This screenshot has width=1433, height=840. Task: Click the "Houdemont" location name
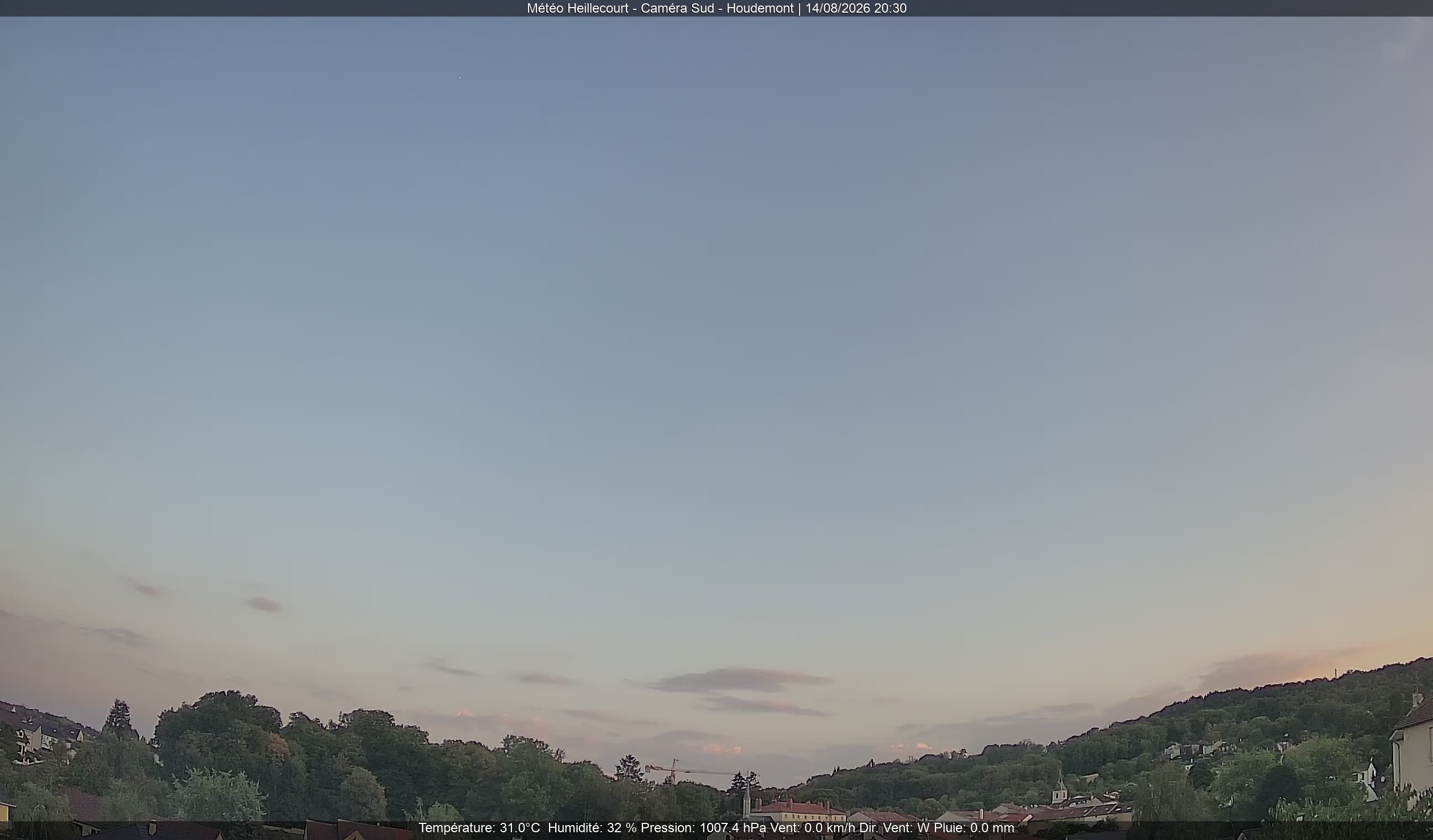(x=760, y=8)
